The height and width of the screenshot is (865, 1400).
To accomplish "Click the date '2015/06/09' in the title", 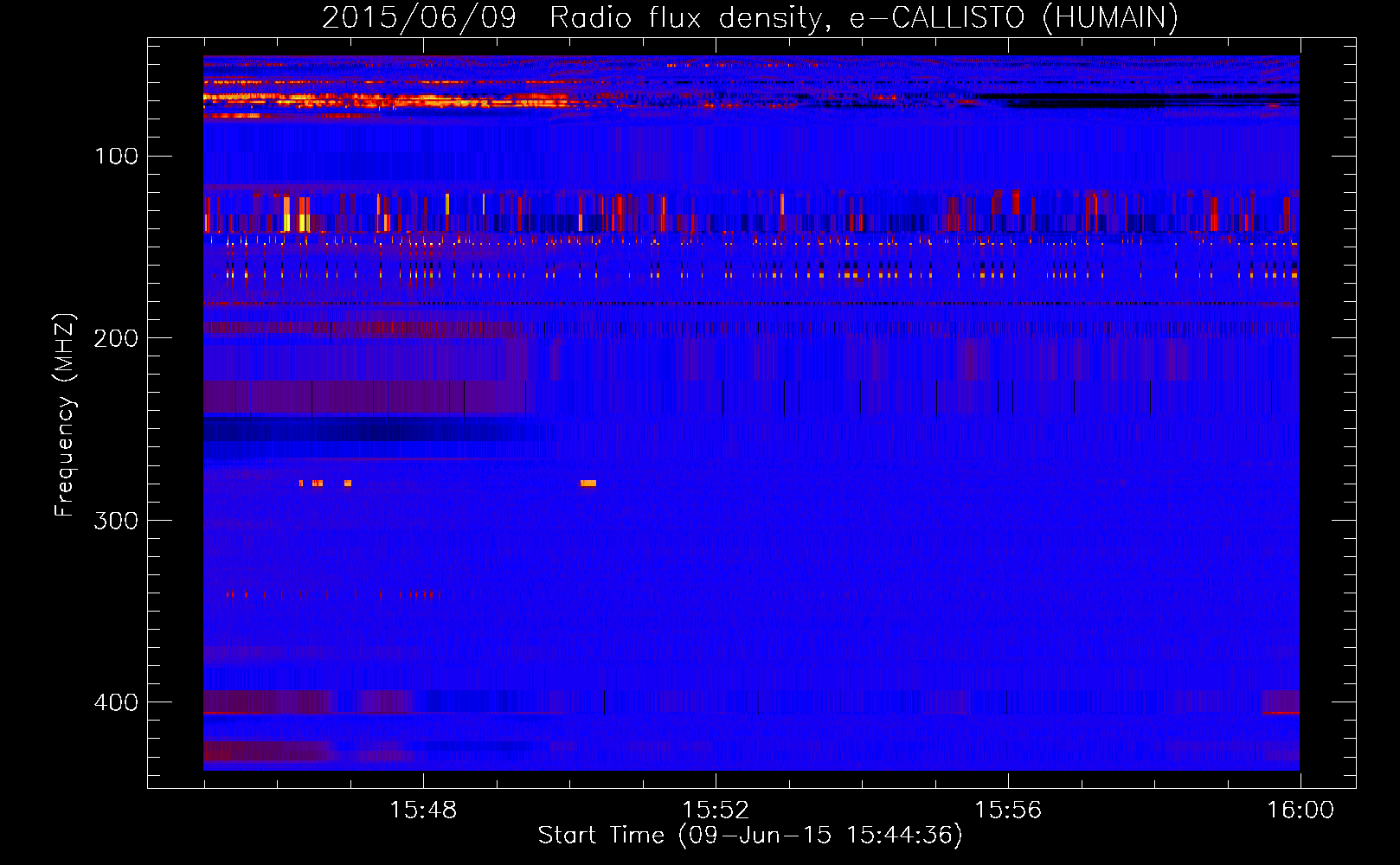I will pos(419,17).
